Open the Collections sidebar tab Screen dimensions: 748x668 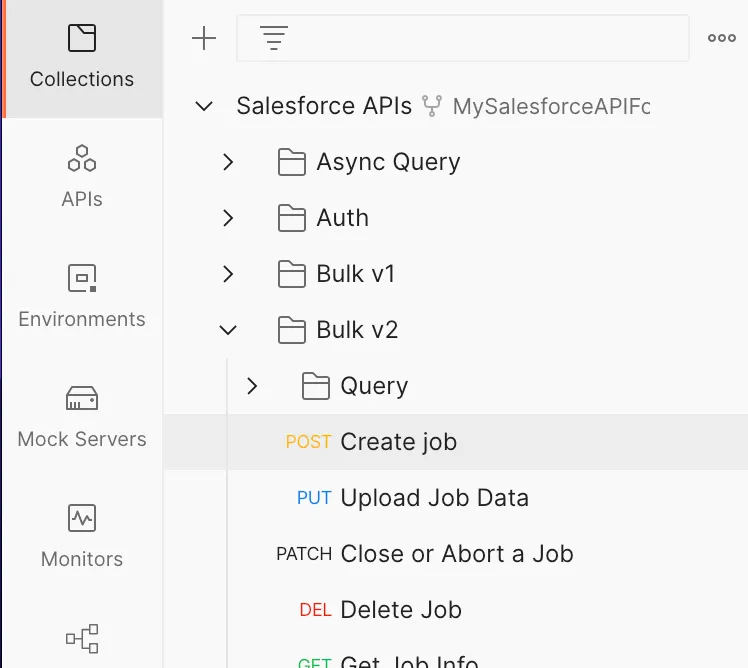[x=82, y=58]
